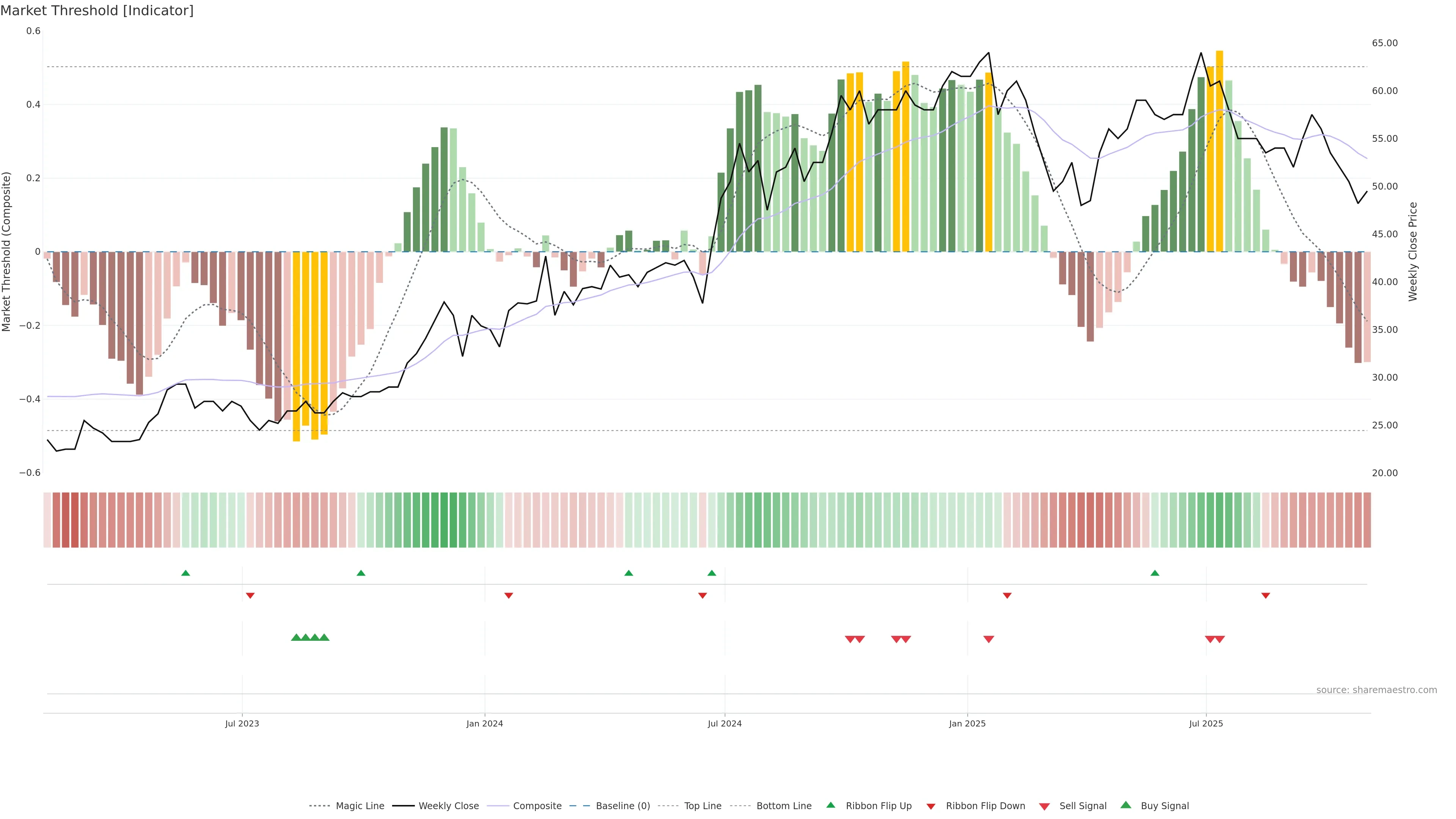Screen dimensions: 1456x819
Task: Click the Ribbon Flip Down legend triangle icon
Action: (x=931, y=806)
